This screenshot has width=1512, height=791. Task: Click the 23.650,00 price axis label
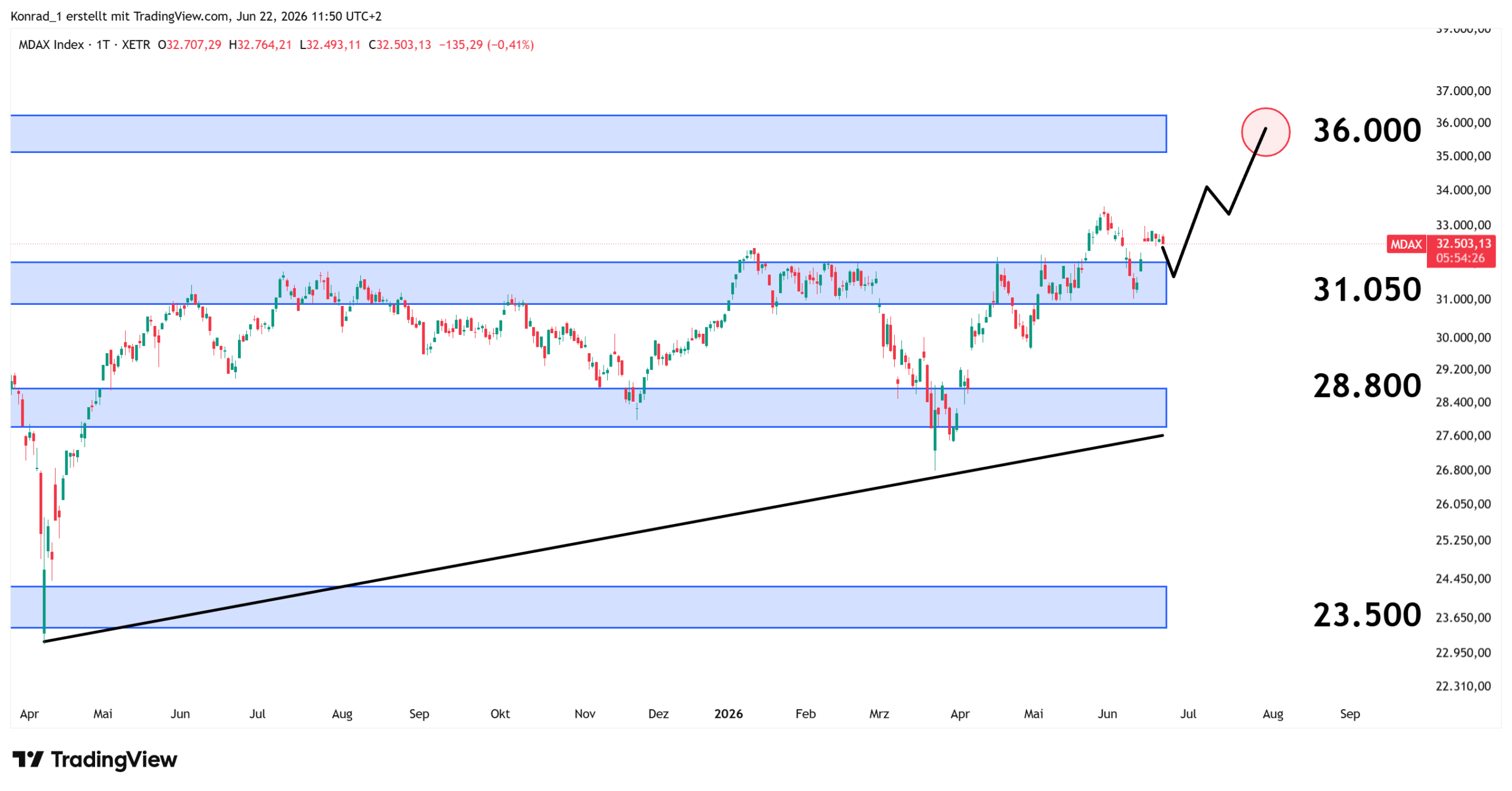click(1463, 617)
